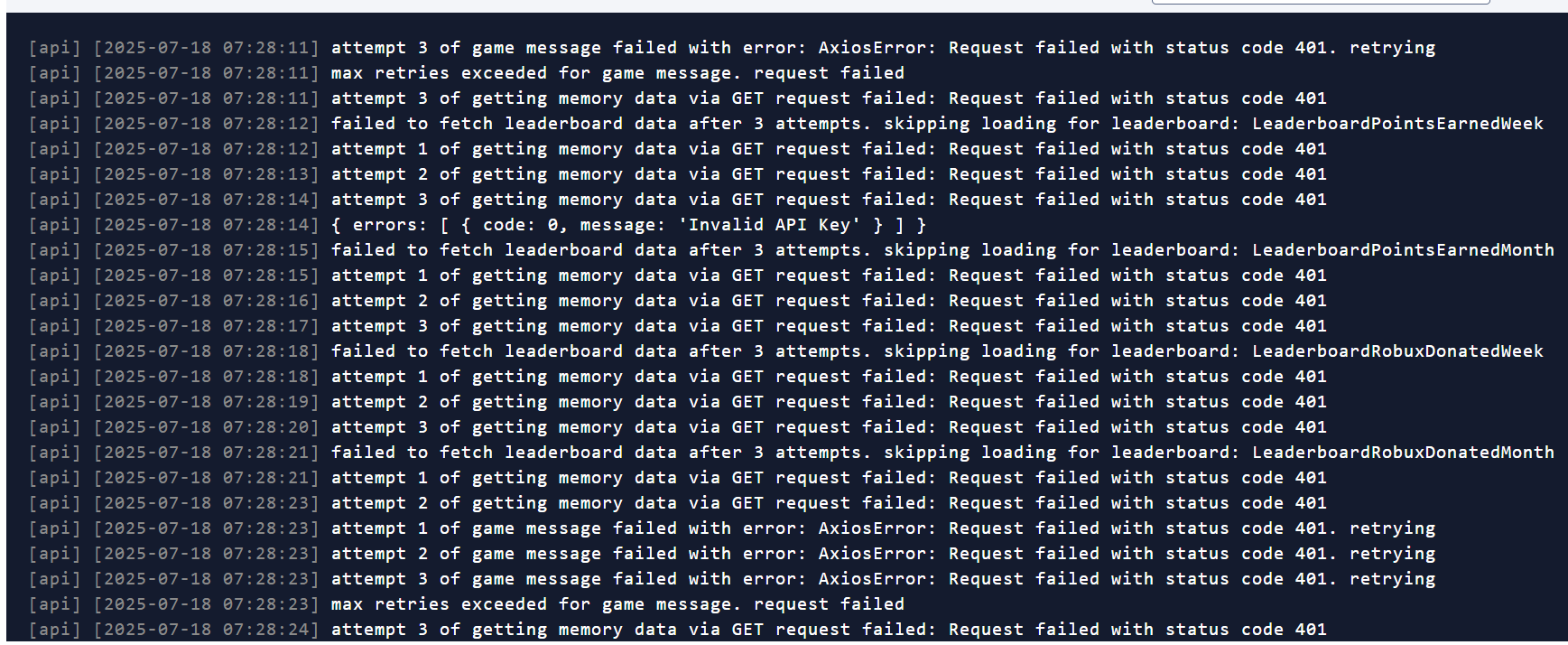
Task: Click the 07:28:23 'attempt 2 of getting memory' message
Action: 829,503
